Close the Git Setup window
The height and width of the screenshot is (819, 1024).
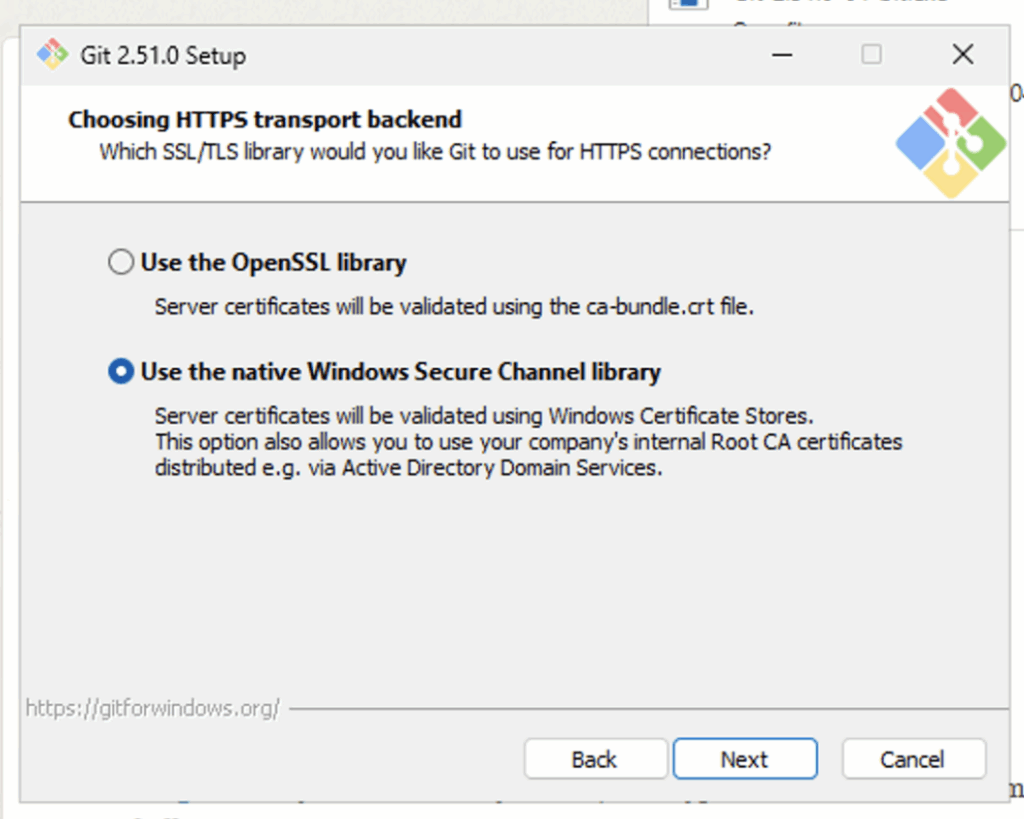tap(962, 54)
